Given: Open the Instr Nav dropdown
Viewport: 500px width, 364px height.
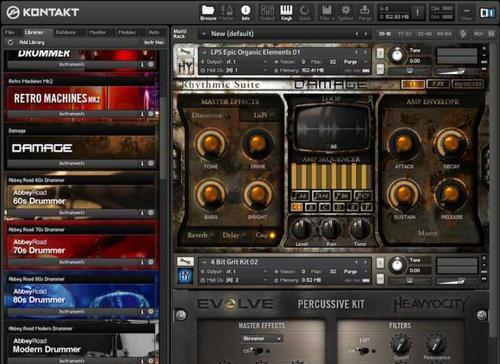Looking at the screenshot, I should pyautogui.click(x=154, y=42).
